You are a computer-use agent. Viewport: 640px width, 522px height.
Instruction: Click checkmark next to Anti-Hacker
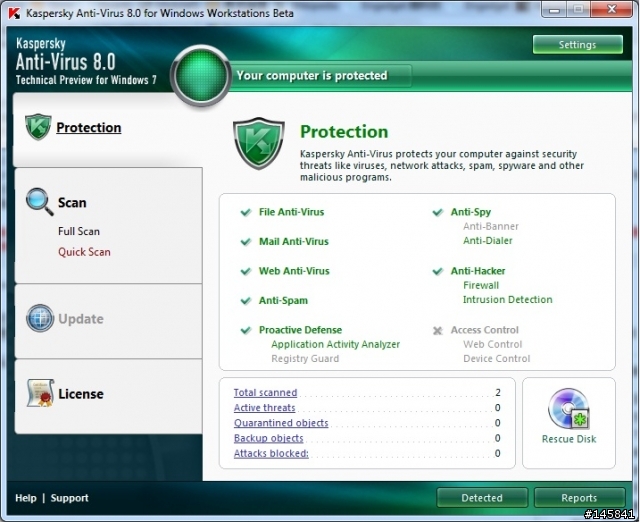coord(438,271)
